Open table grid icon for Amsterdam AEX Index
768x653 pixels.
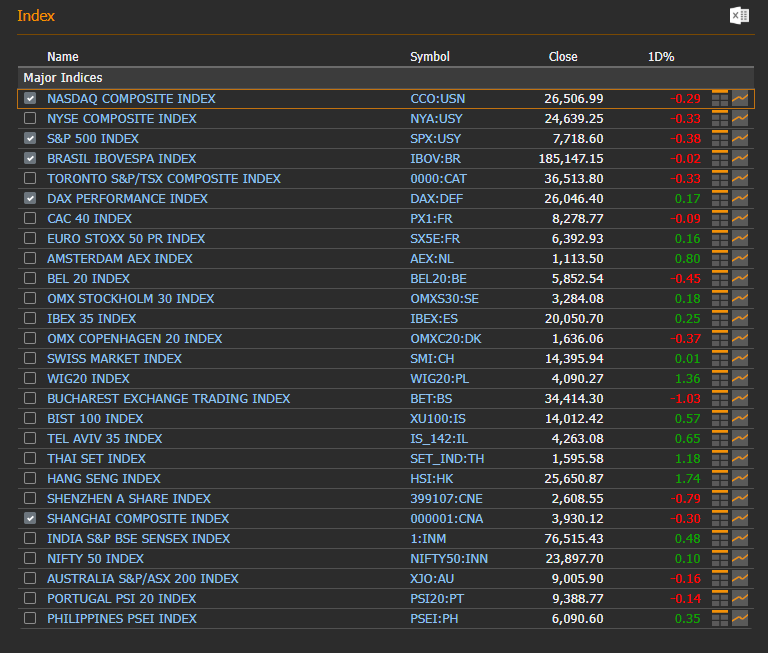click(x=720, y=259)
